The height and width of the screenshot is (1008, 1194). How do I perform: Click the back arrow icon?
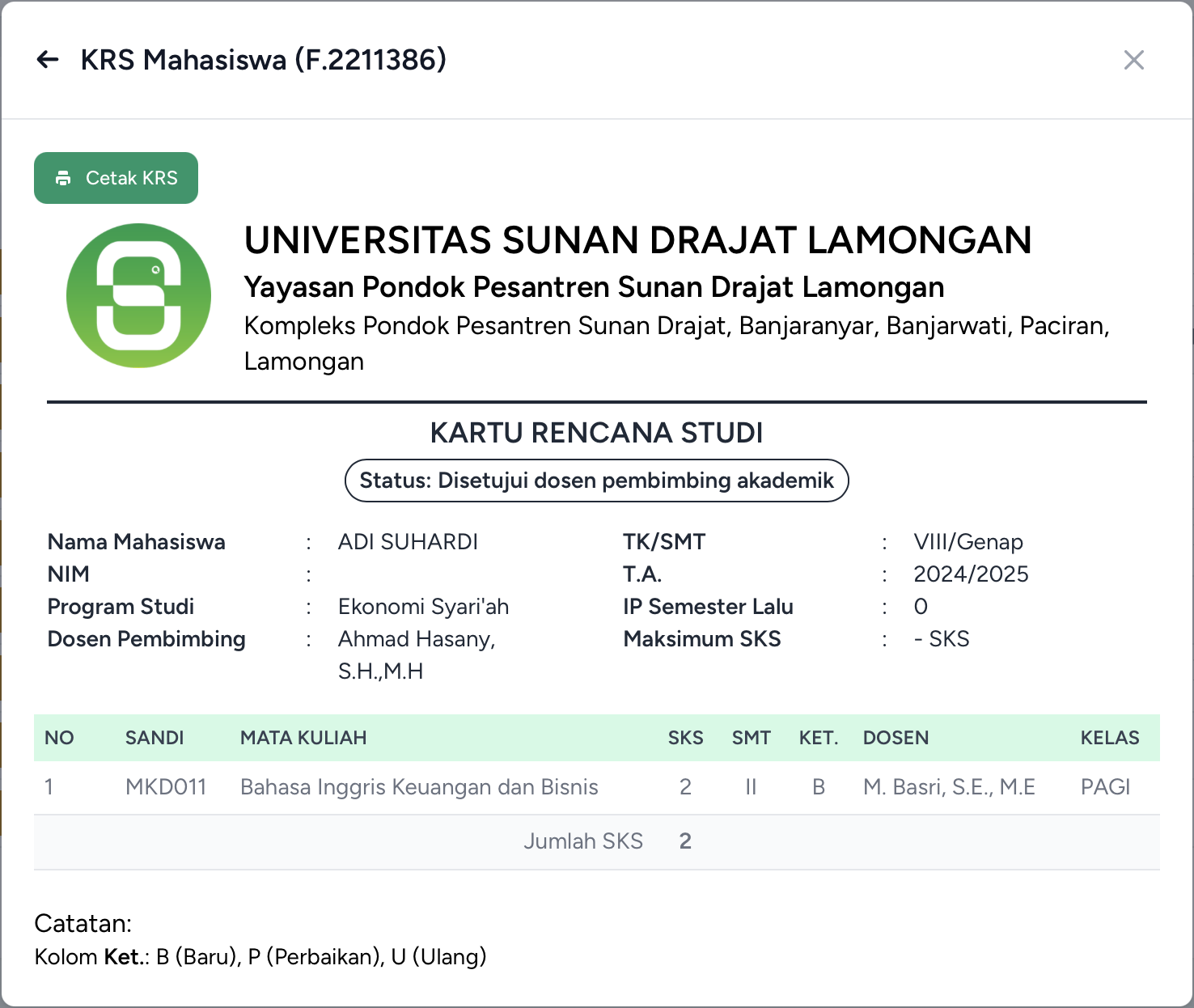[x=48, y=60]
